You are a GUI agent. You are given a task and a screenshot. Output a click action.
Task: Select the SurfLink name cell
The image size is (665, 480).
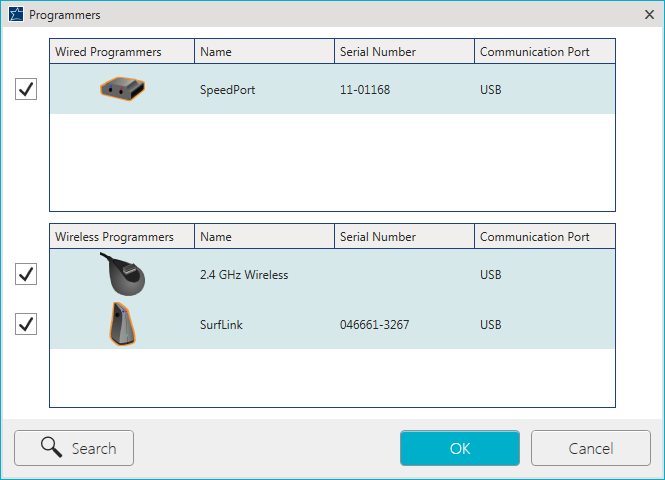point(221,325)
